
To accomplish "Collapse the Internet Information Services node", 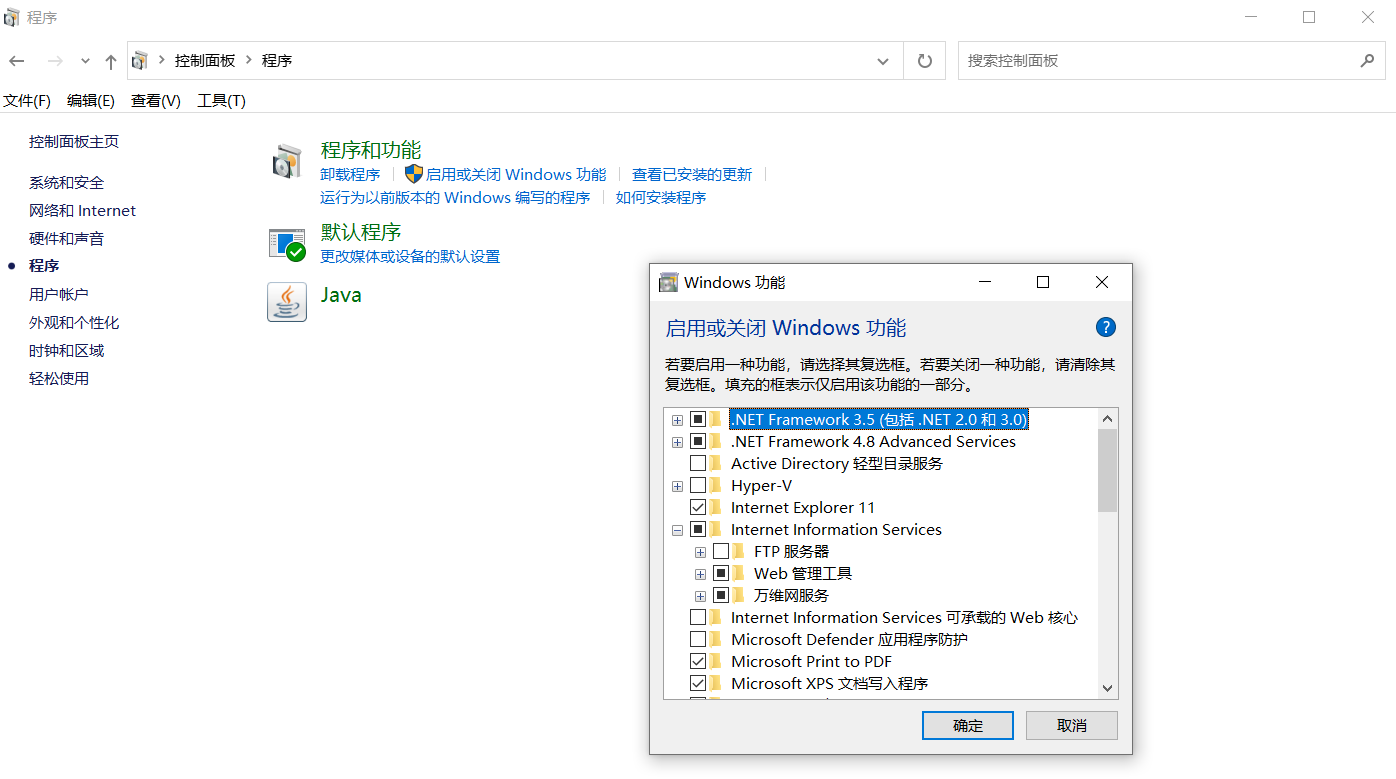I will [678, 530].
